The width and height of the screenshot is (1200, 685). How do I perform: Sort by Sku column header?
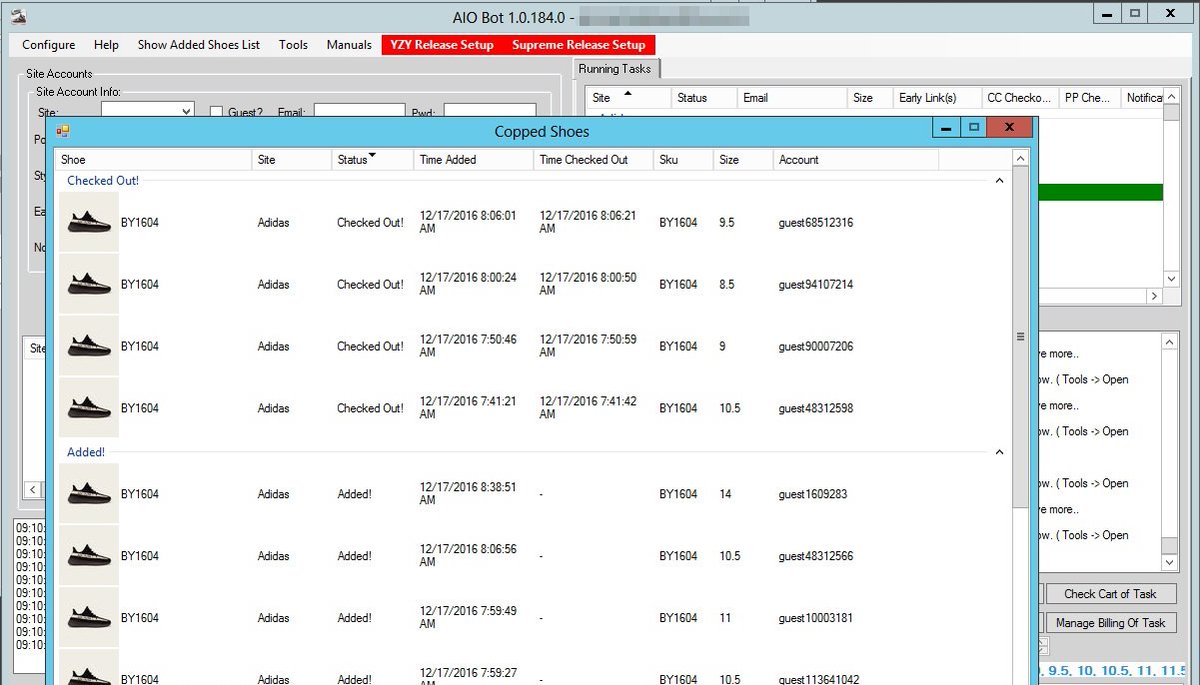[x=683, y=160]
